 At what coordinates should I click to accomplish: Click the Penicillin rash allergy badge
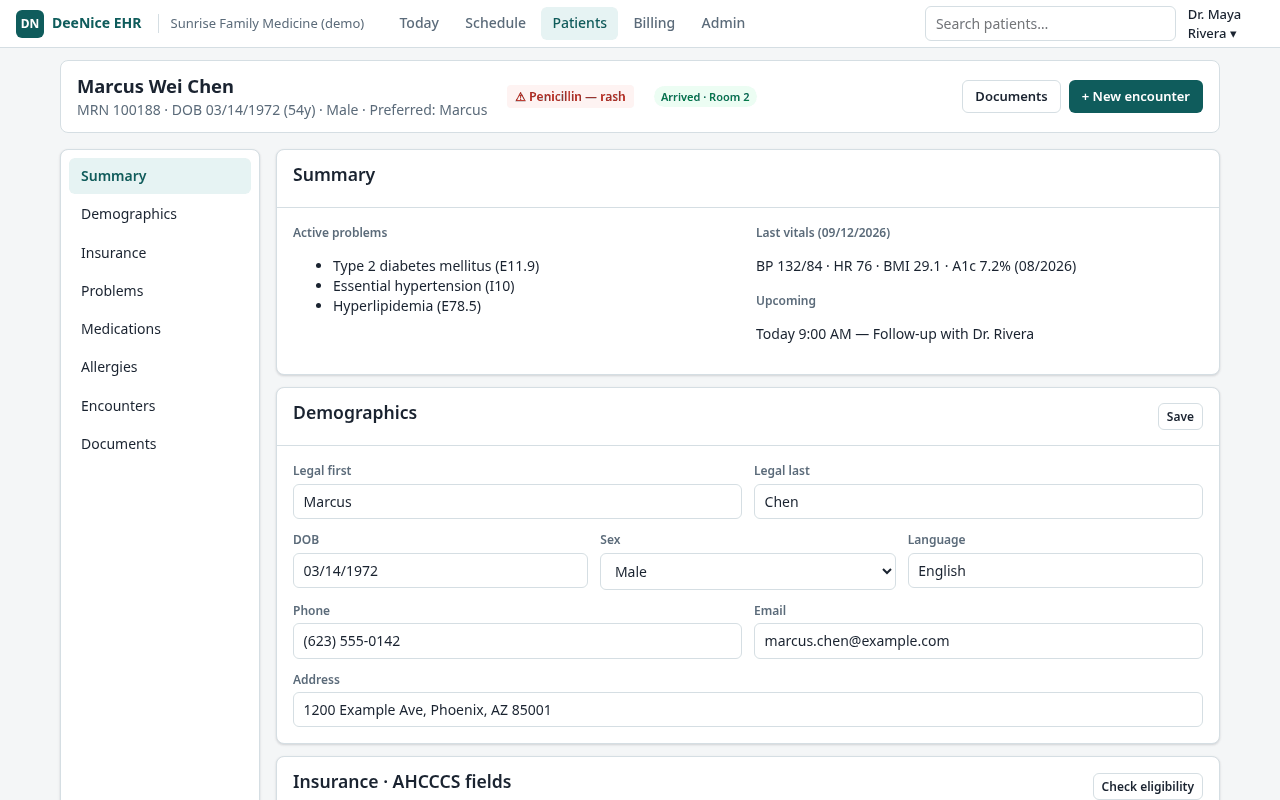[570, 97]
